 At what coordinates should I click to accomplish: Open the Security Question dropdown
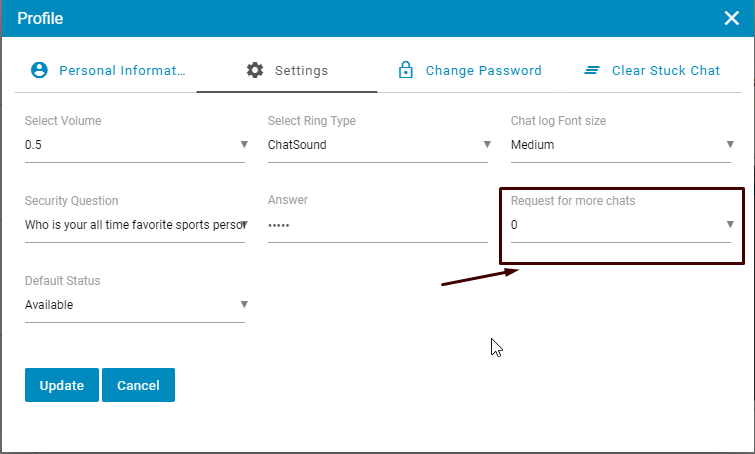tap(243, 224)
